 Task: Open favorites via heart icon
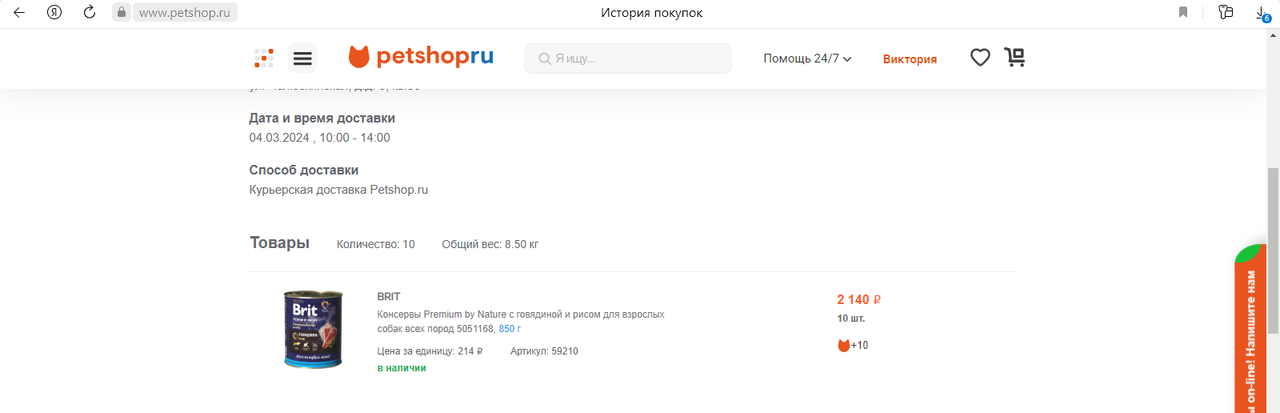click(x=980, y=58)
